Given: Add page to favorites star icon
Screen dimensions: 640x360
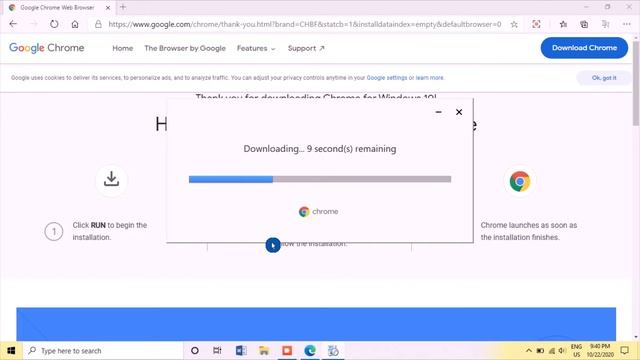Looking at the screenshot, I should pyautogui.click(x=514, y=24).
